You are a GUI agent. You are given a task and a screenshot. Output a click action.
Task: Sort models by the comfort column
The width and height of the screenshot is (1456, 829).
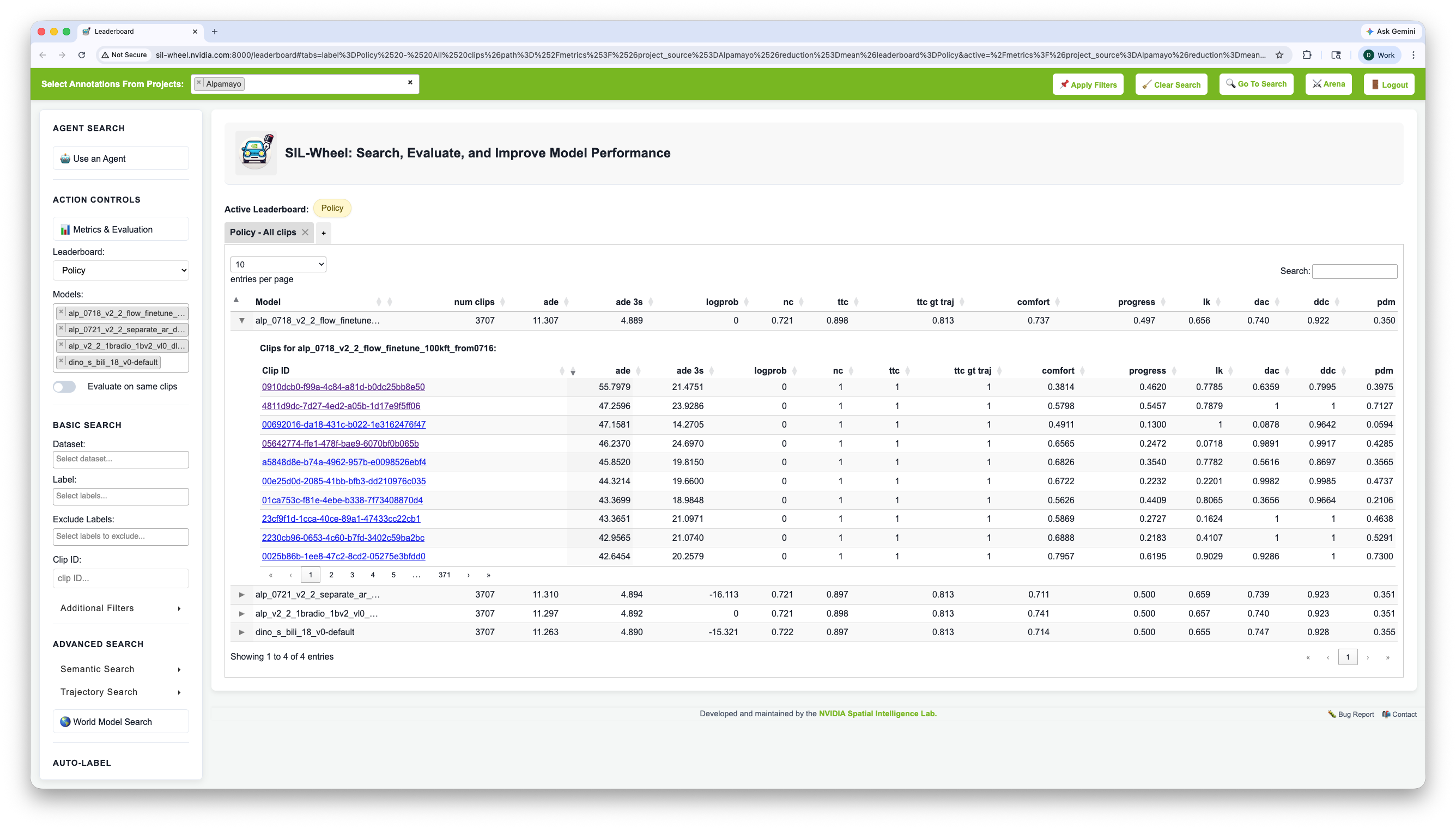1038,302
